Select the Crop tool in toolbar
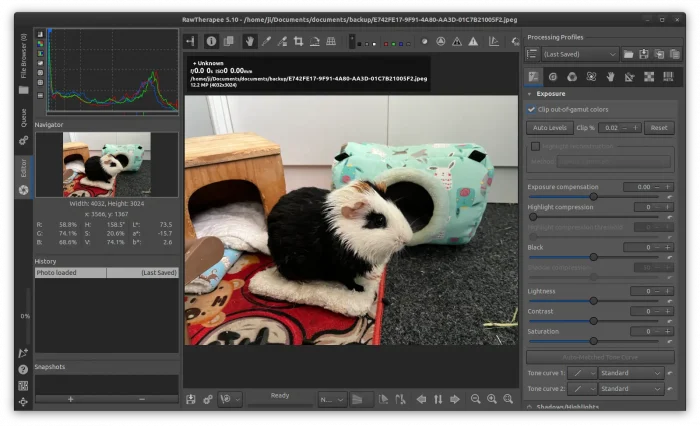The width and height of the screenshot is (700, 426). click(x=298, y=41)
